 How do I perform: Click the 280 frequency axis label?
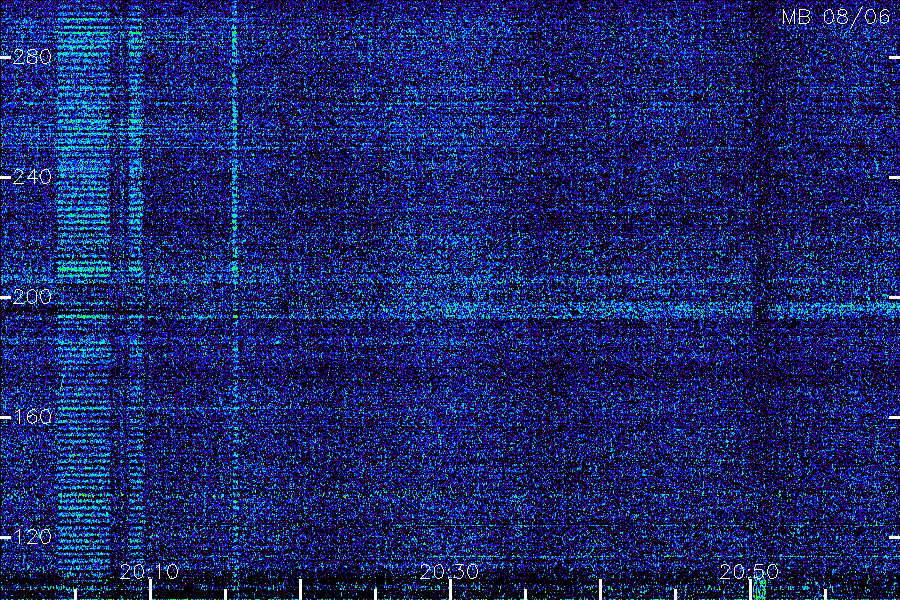point(32,57)
